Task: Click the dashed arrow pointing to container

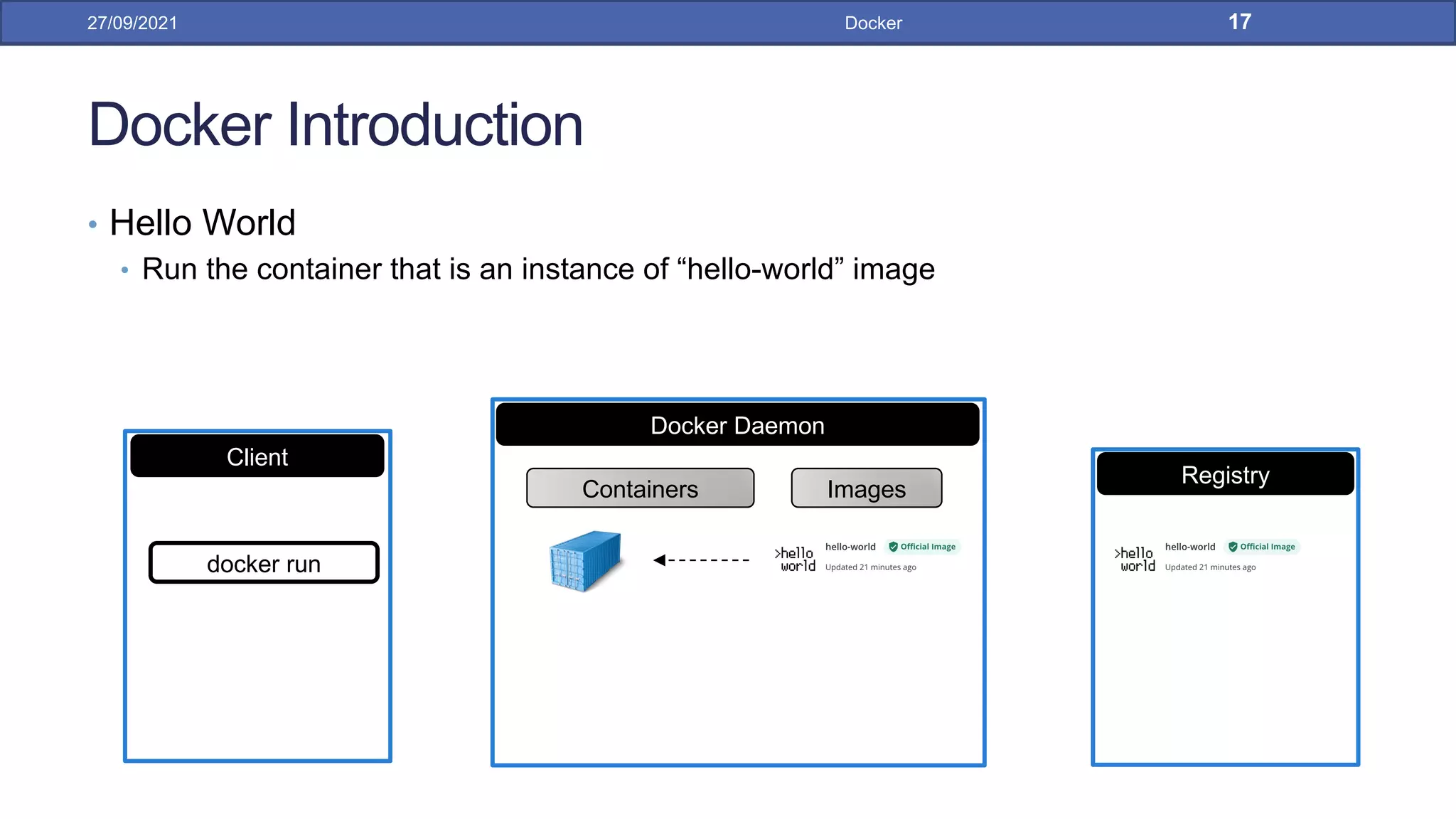Action: click(x=701, y=560)
